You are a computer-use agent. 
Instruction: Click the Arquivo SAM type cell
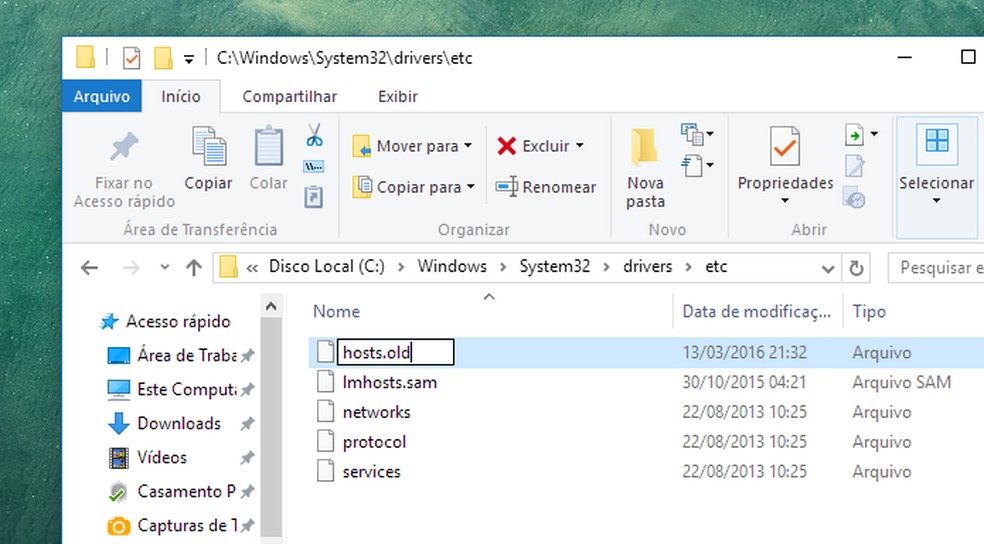coord(901,382)
